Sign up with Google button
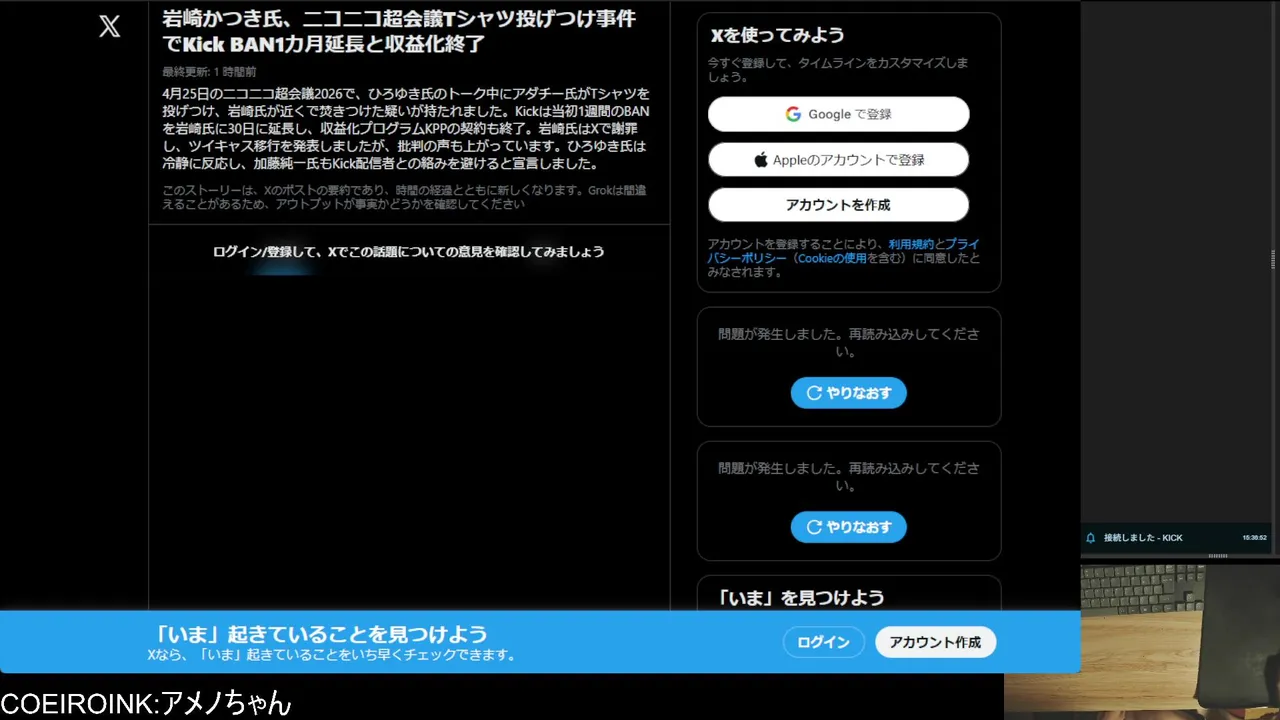 [838, 114]
